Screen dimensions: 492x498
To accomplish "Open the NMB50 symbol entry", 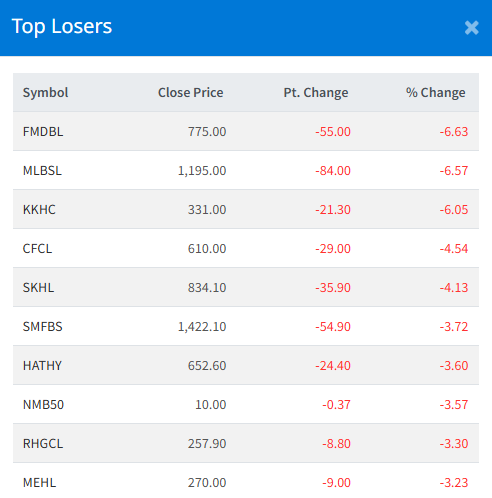I will (43, 404).
